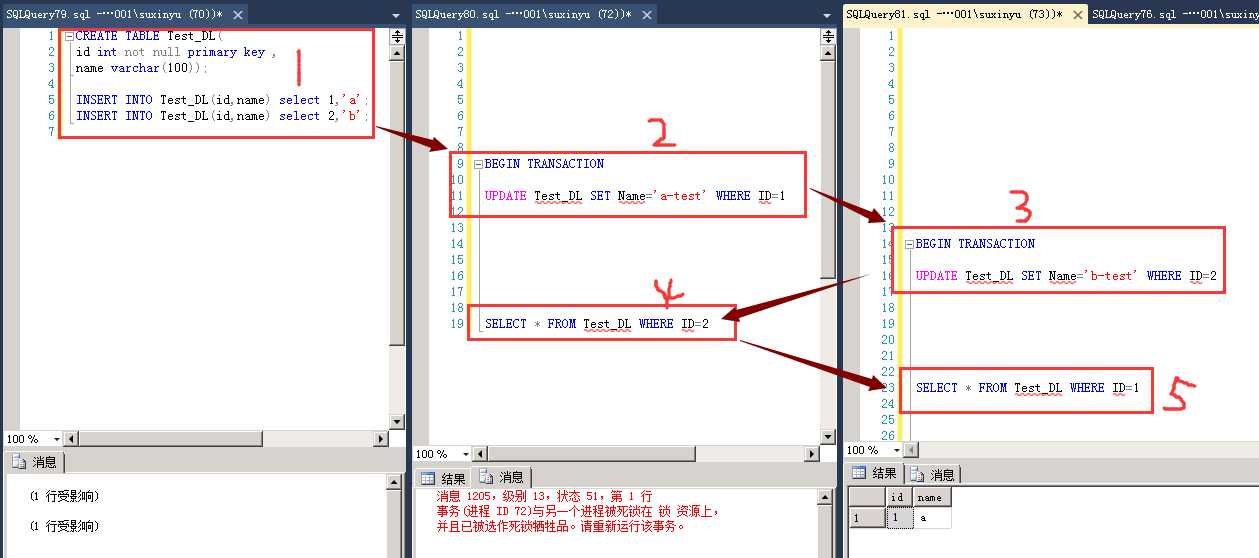
Task: Click scroll-down arrow of SQLQuery80 editor
Action: tap(827, 437)
